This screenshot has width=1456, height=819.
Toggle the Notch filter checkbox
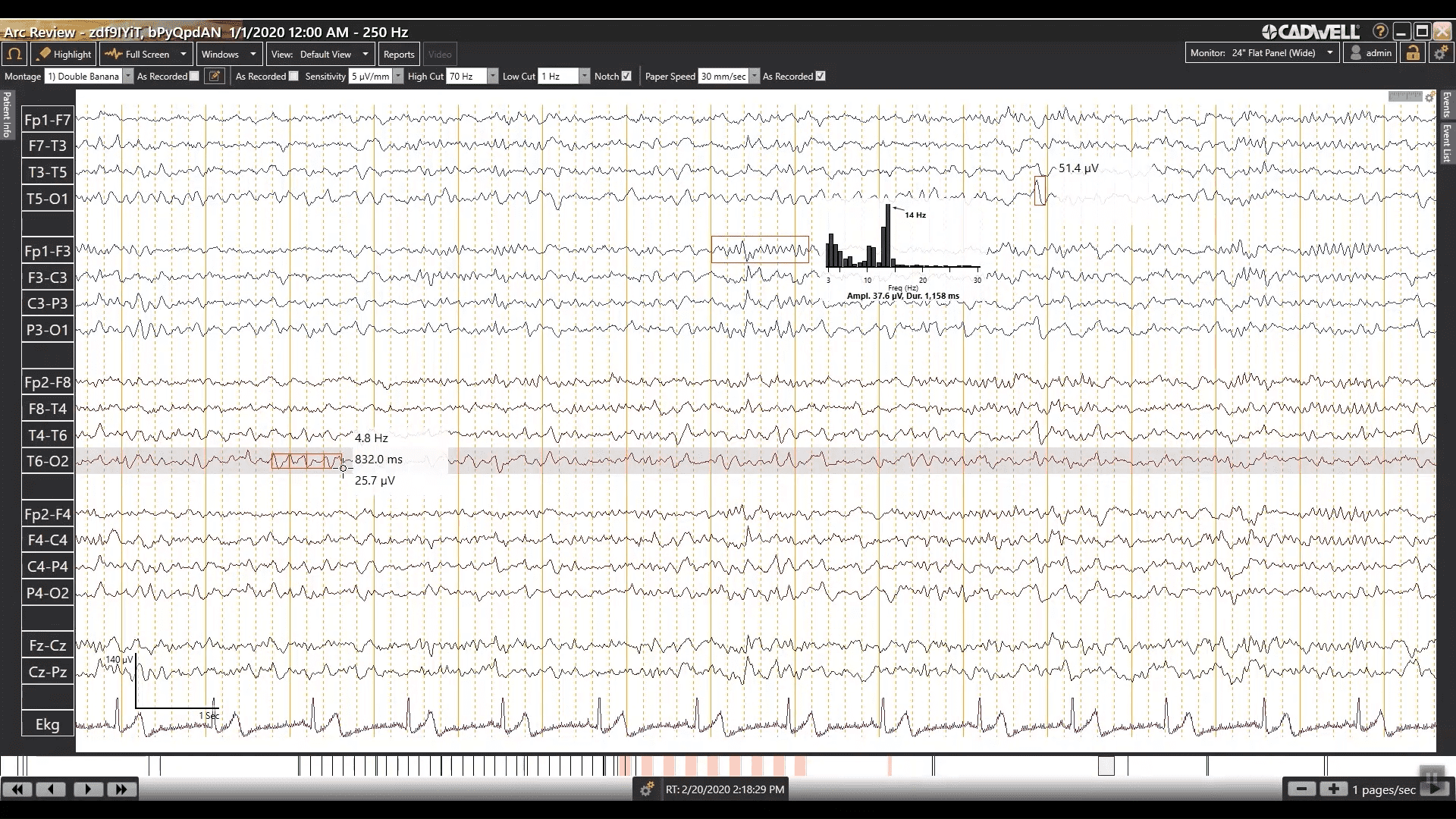click(626, 76)
